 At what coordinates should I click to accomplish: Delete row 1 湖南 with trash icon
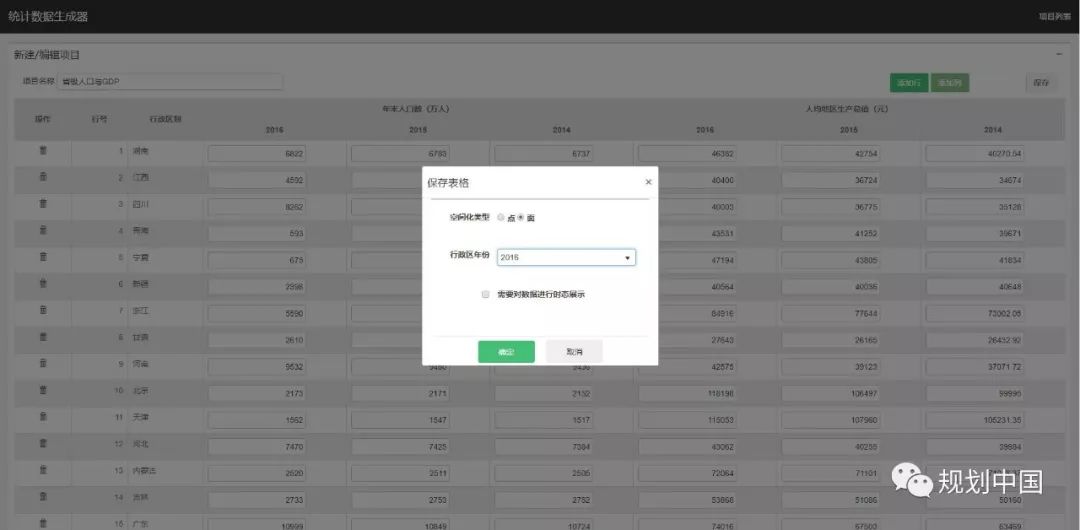click(x=43, y=151)
